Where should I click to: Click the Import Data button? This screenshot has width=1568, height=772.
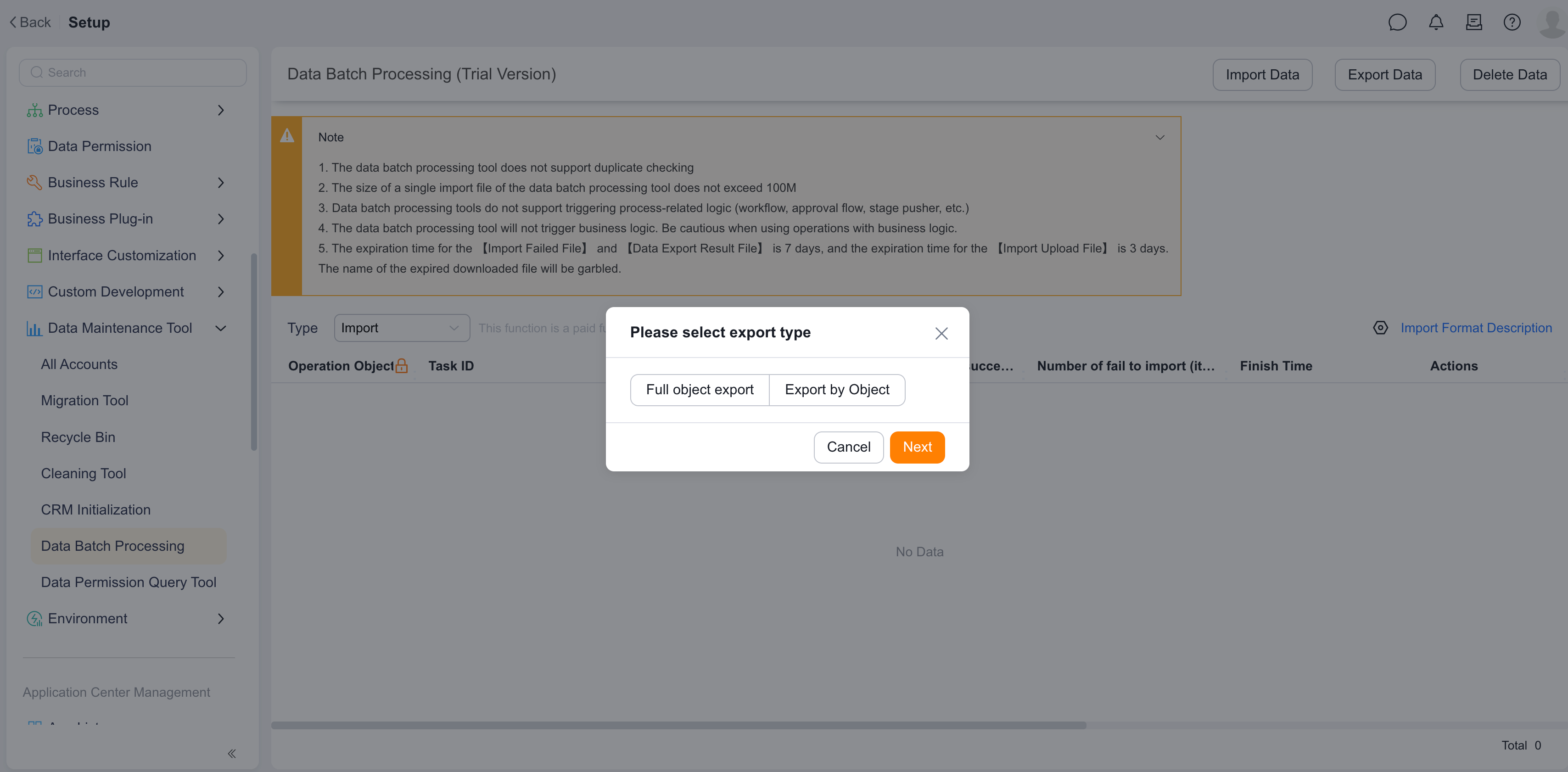pyautogui.click(x=1262, y=75)
